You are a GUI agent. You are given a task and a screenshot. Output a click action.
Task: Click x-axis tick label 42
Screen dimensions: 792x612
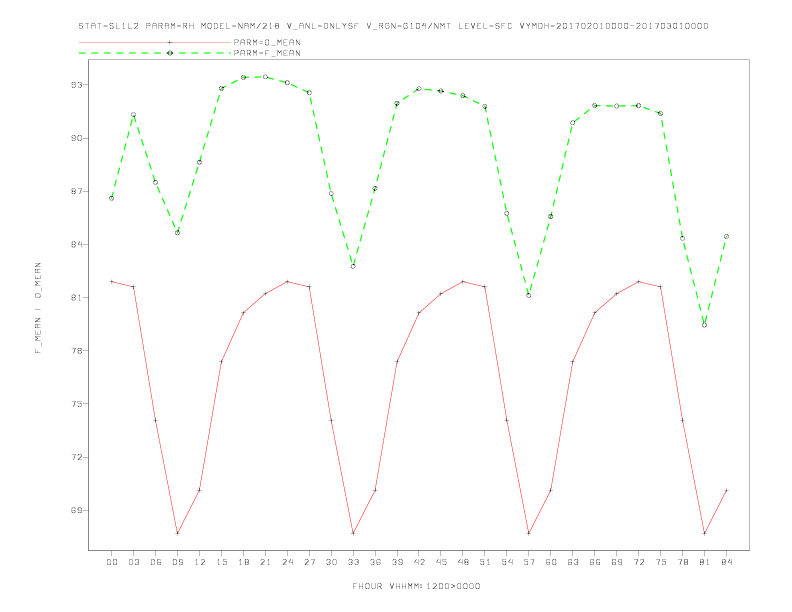click(419, 562)
